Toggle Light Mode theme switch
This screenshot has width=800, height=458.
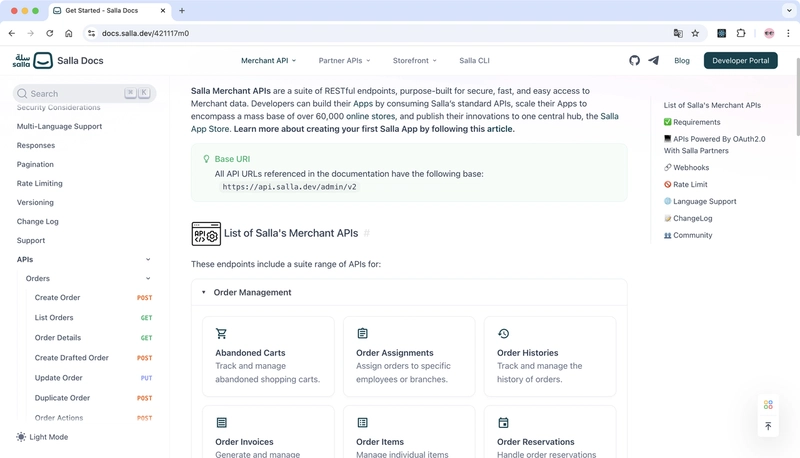tap(42, 437)
